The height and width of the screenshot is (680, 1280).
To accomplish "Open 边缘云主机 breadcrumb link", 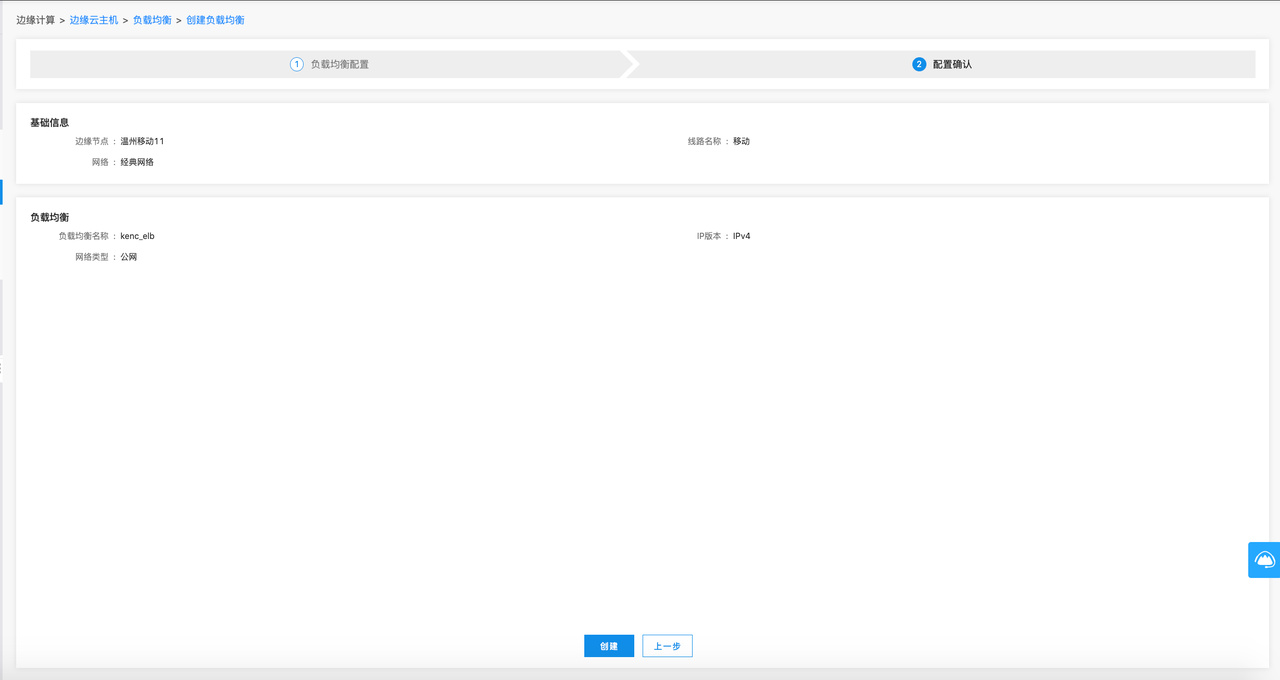I will (94, 20).
